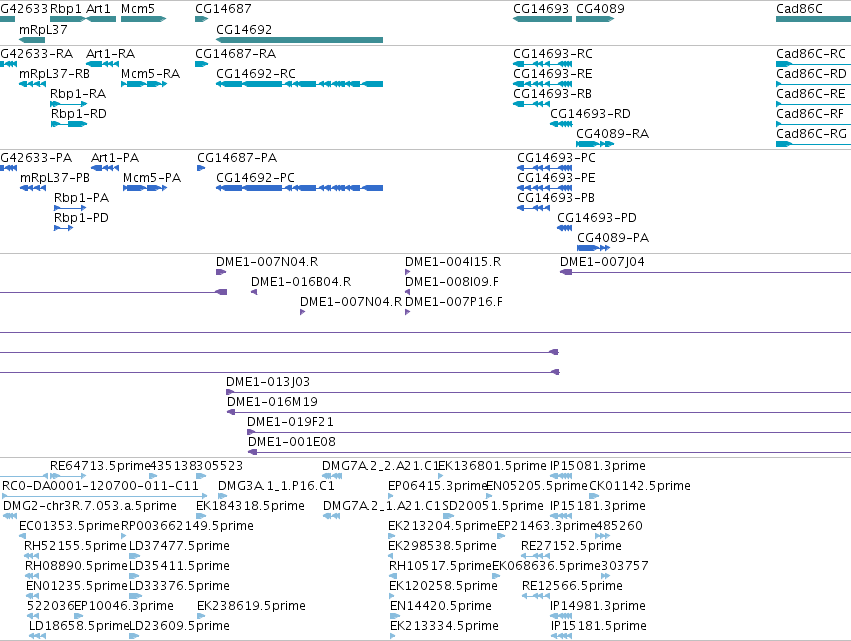Viewport: 851px width, 641px height.
Task: Click the DME1-016B04.R clone label
Action: coord(301,282)
